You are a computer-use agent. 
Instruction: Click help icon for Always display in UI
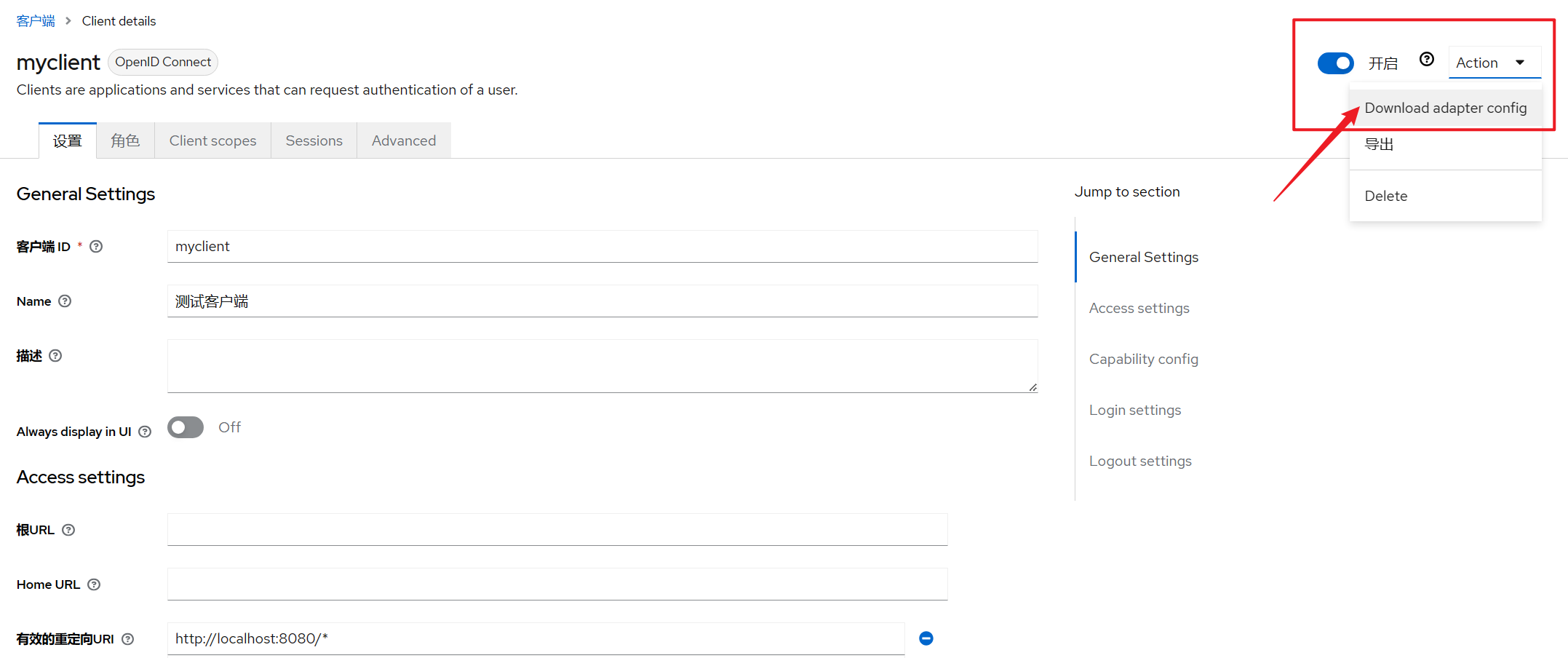point(145,432)
